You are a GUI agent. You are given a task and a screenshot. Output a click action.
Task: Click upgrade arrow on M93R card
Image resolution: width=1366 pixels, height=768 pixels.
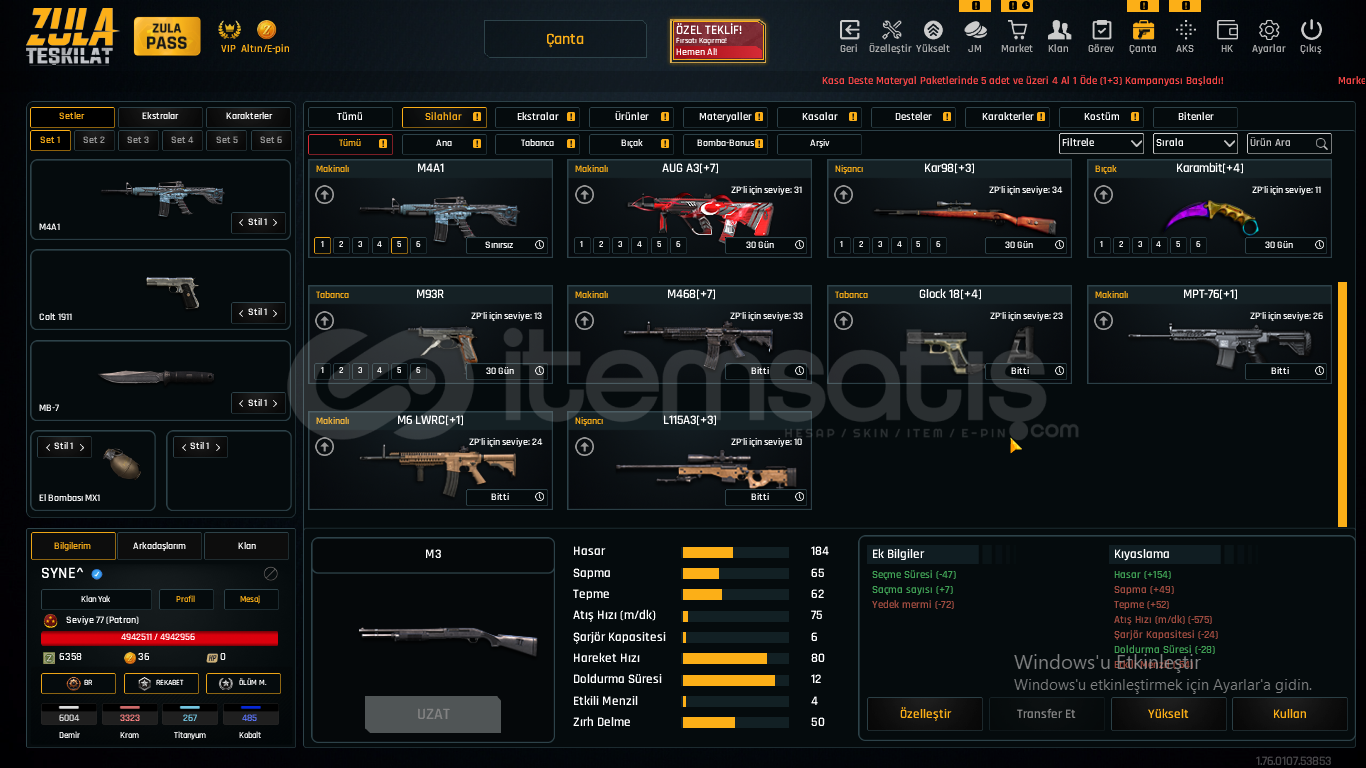point(324,321)
